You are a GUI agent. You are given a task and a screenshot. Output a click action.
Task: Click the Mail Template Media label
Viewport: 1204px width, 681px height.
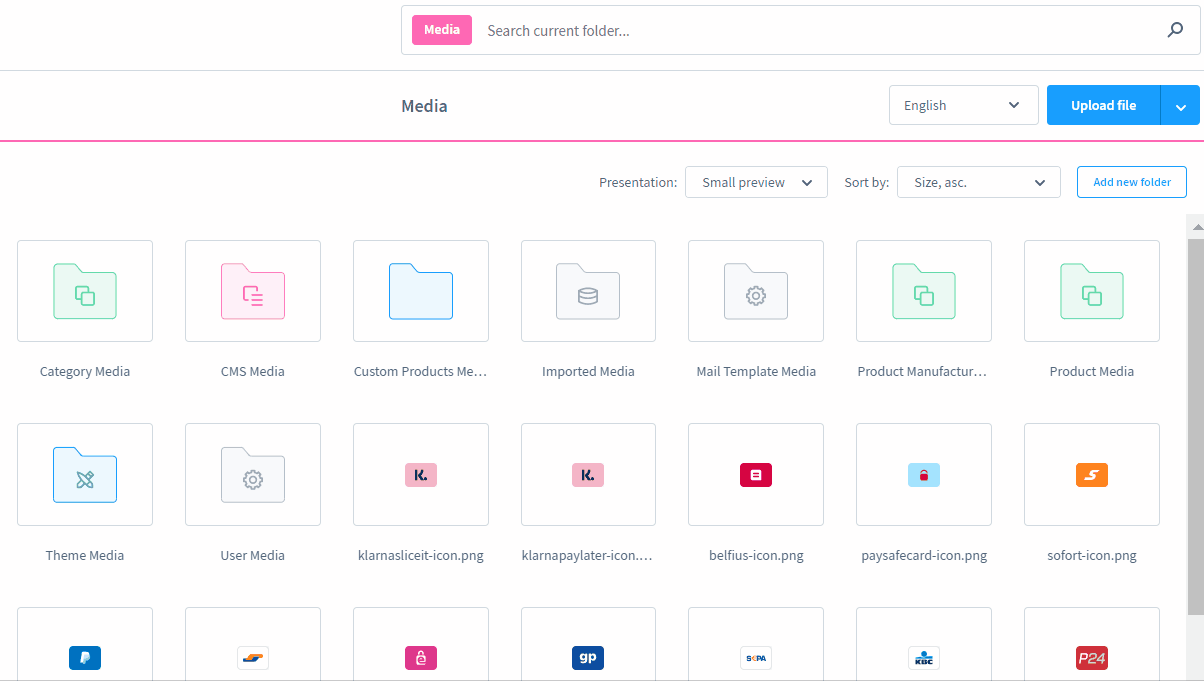pos(756,371)
